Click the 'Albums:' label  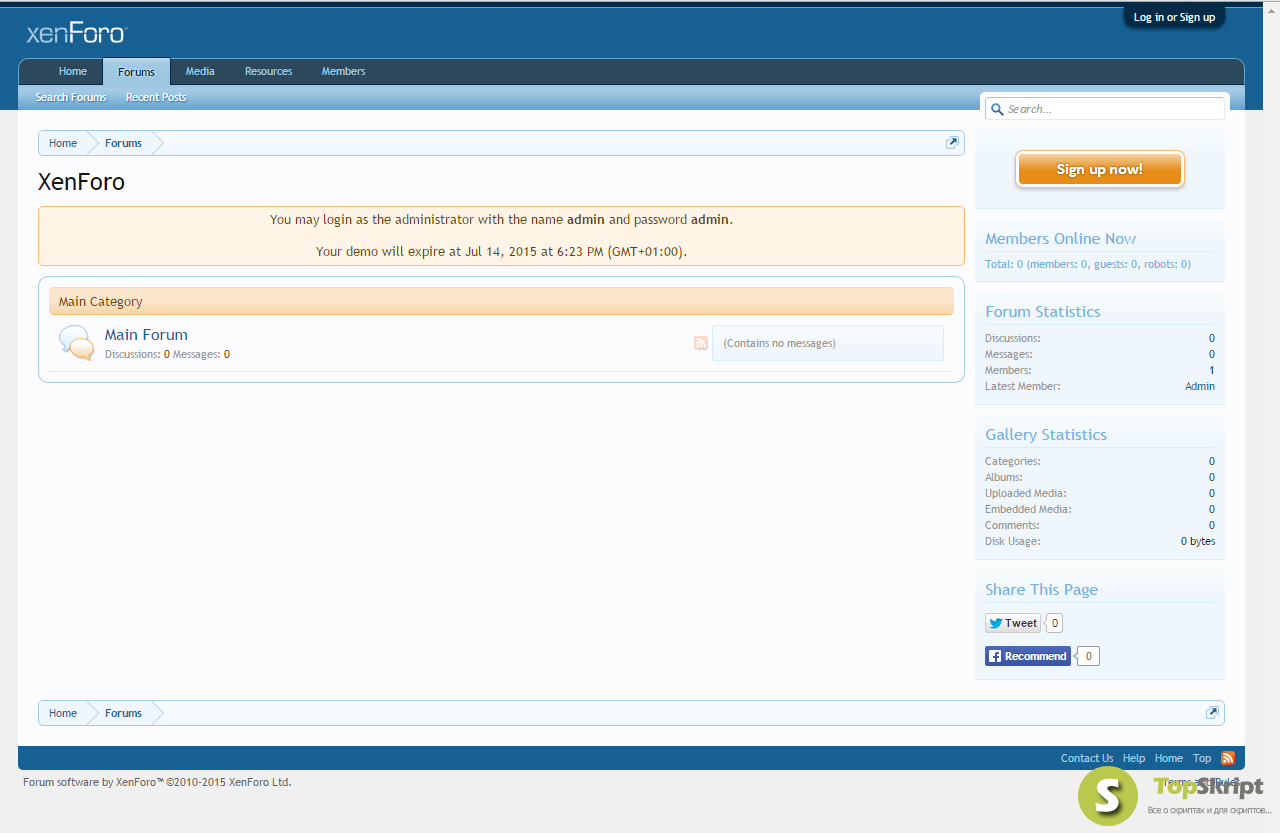(1004, 477)
